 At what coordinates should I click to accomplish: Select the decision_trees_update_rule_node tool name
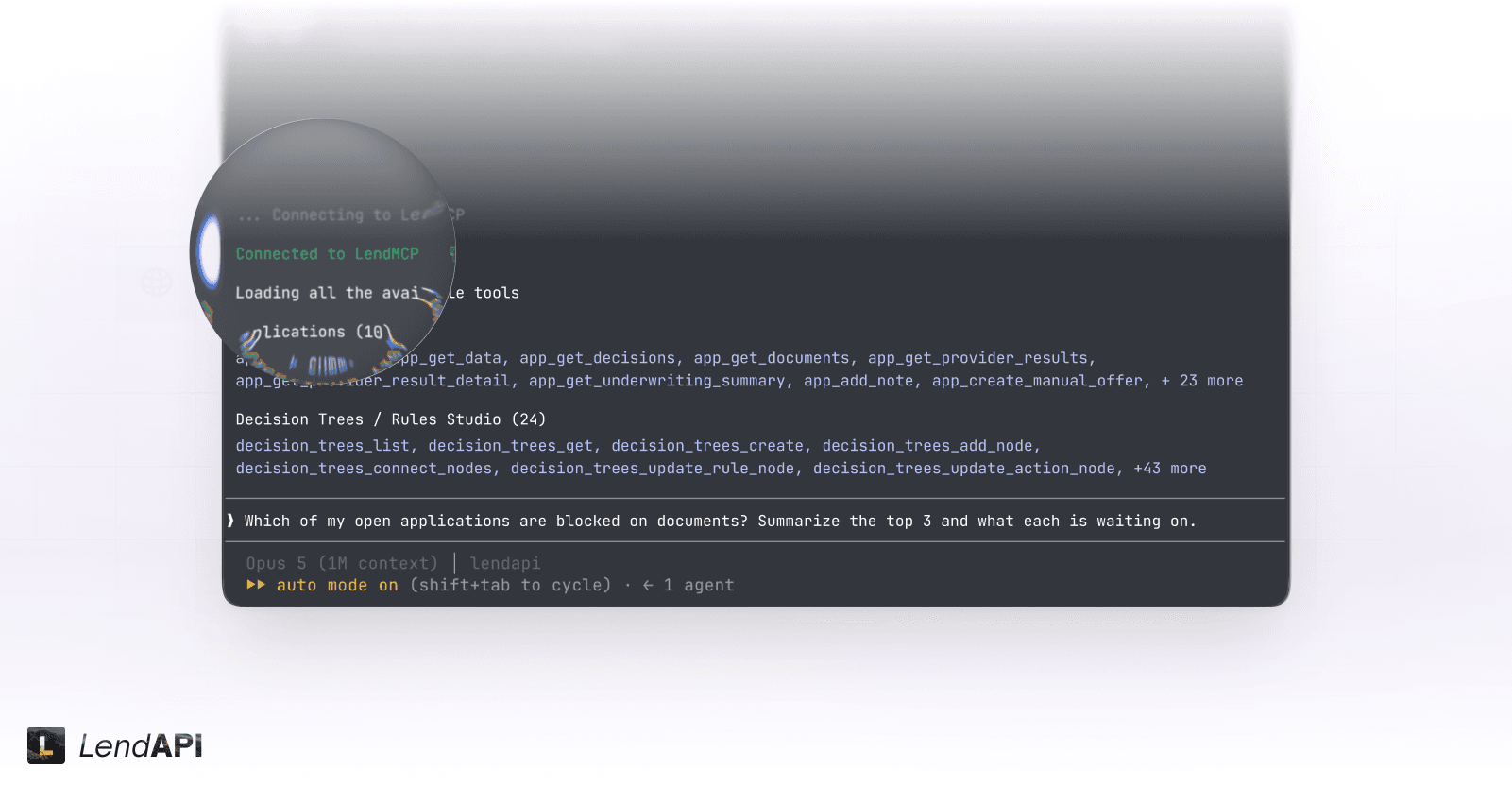tap(653, 469)
